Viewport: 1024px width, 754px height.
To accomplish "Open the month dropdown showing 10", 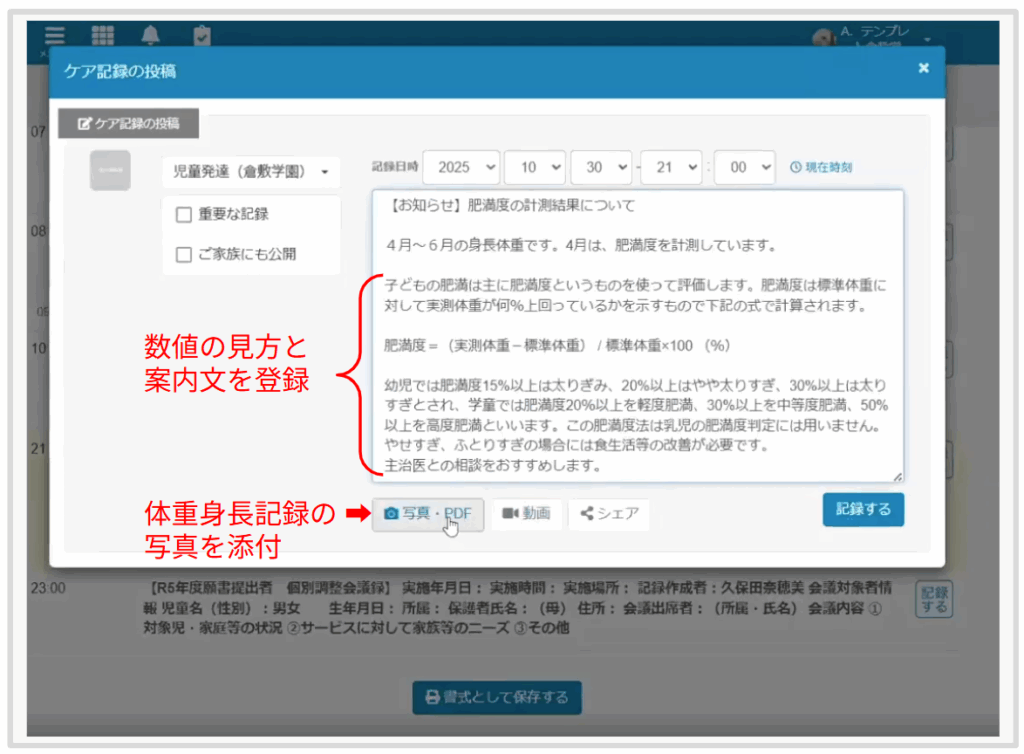I will [x=535, y=167].
